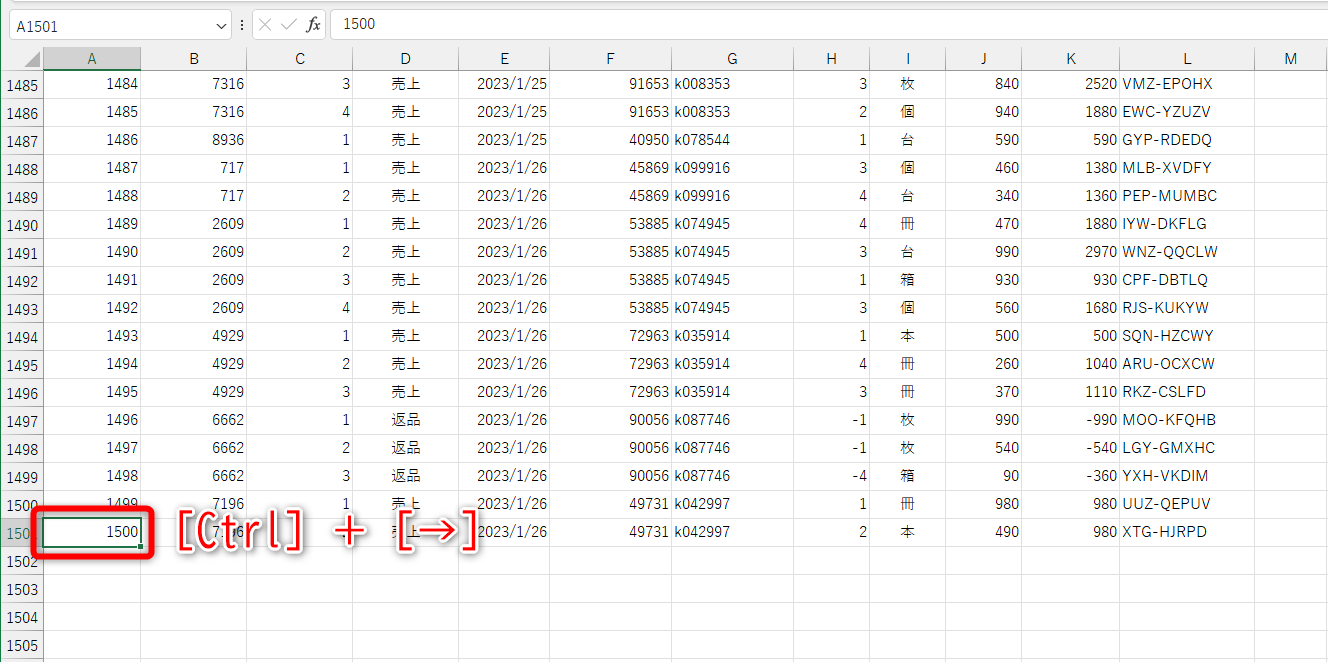
Task: Click value 2970 in column K
Action: (1071, 252)
